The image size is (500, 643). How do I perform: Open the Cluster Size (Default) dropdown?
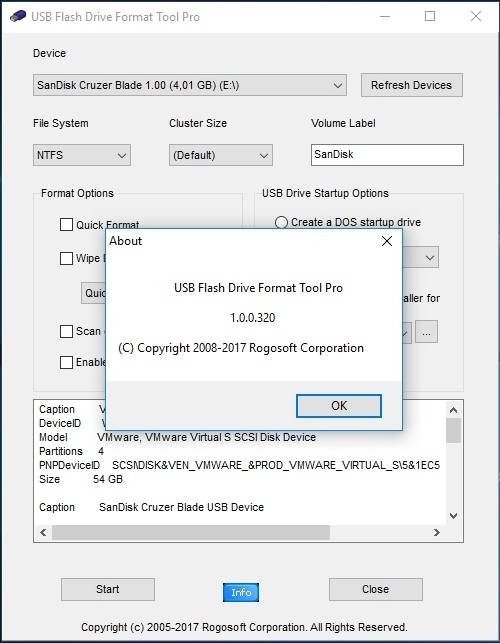click(x=221, y=155)
